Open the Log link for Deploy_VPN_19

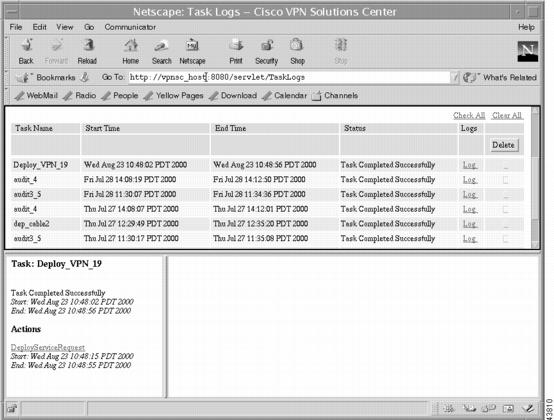470,165
